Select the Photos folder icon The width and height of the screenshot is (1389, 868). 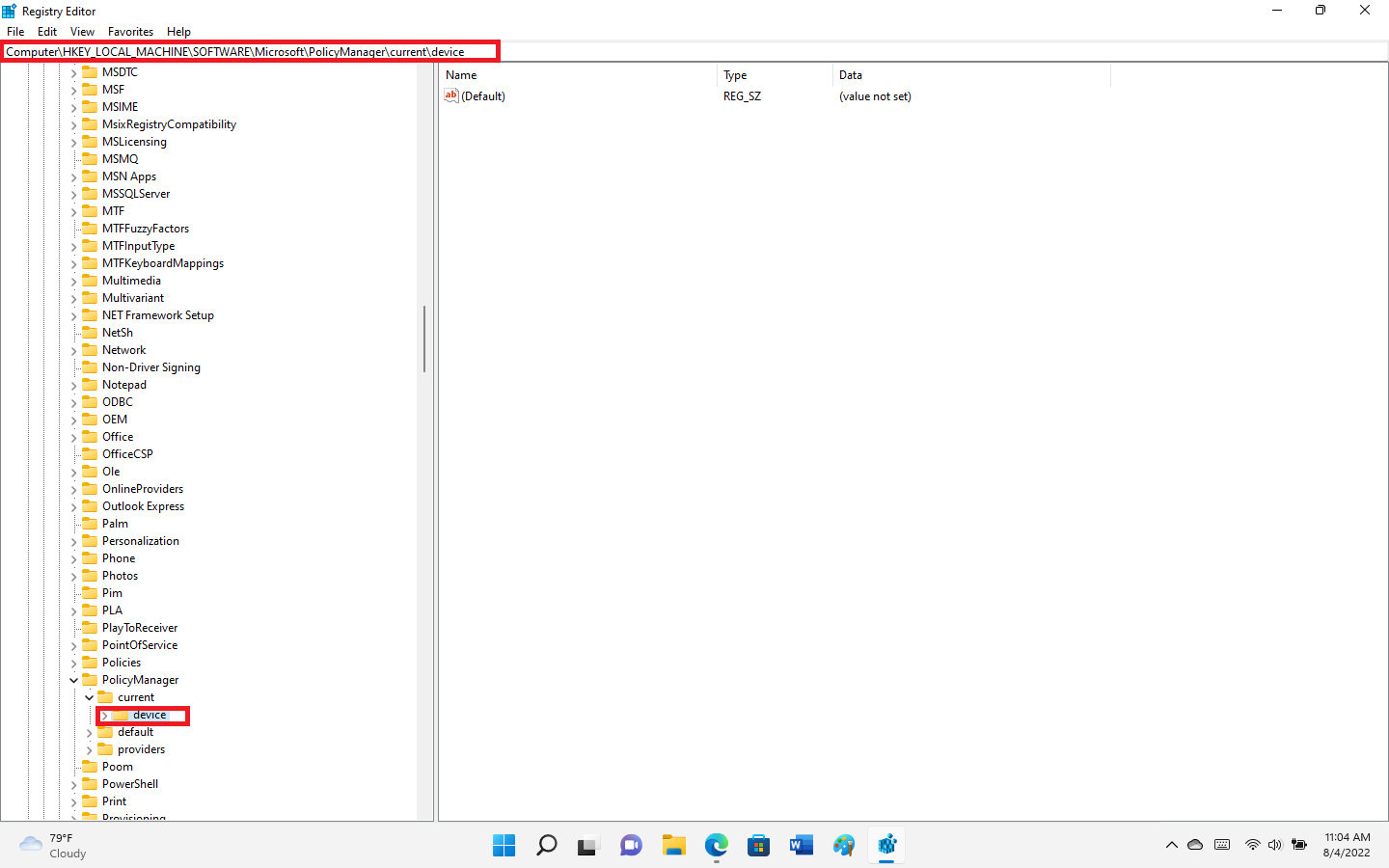90,576
